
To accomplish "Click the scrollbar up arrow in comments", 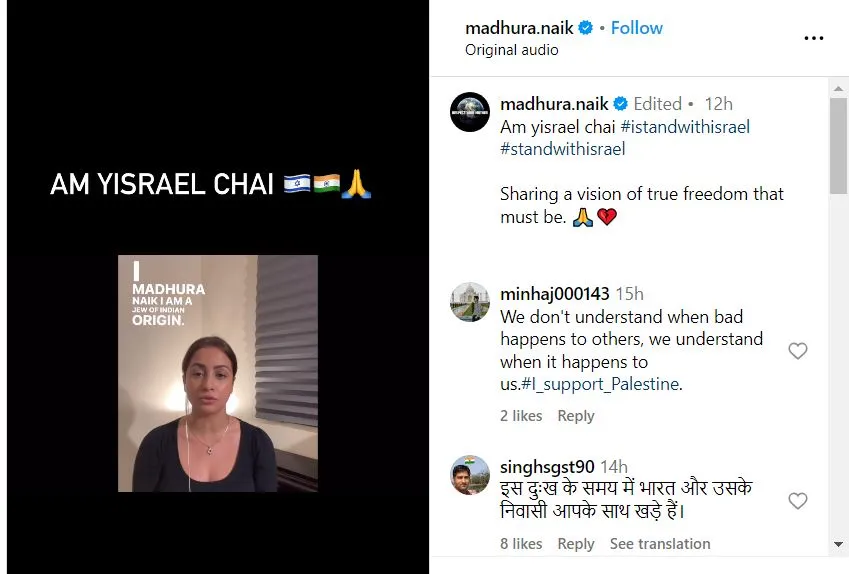I will [838, 88].
